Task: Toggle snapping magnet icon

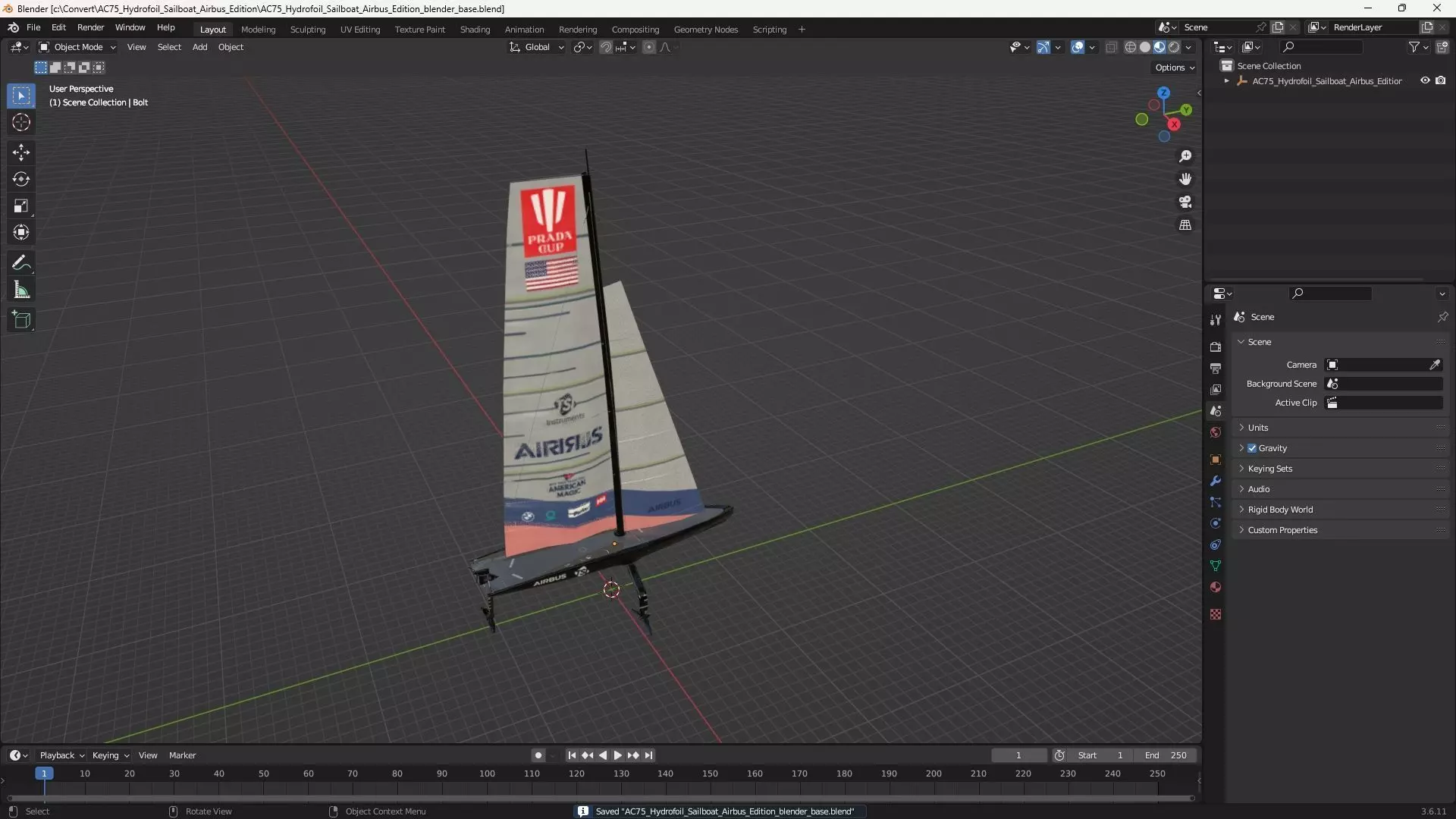Action: click(x=605, y=47)
